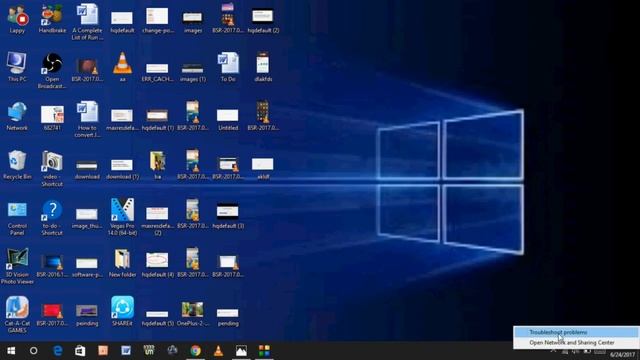Select the BSR-2016.1... video file
The height and width of the screenshot is (360, 640).
tap(52, 265)
